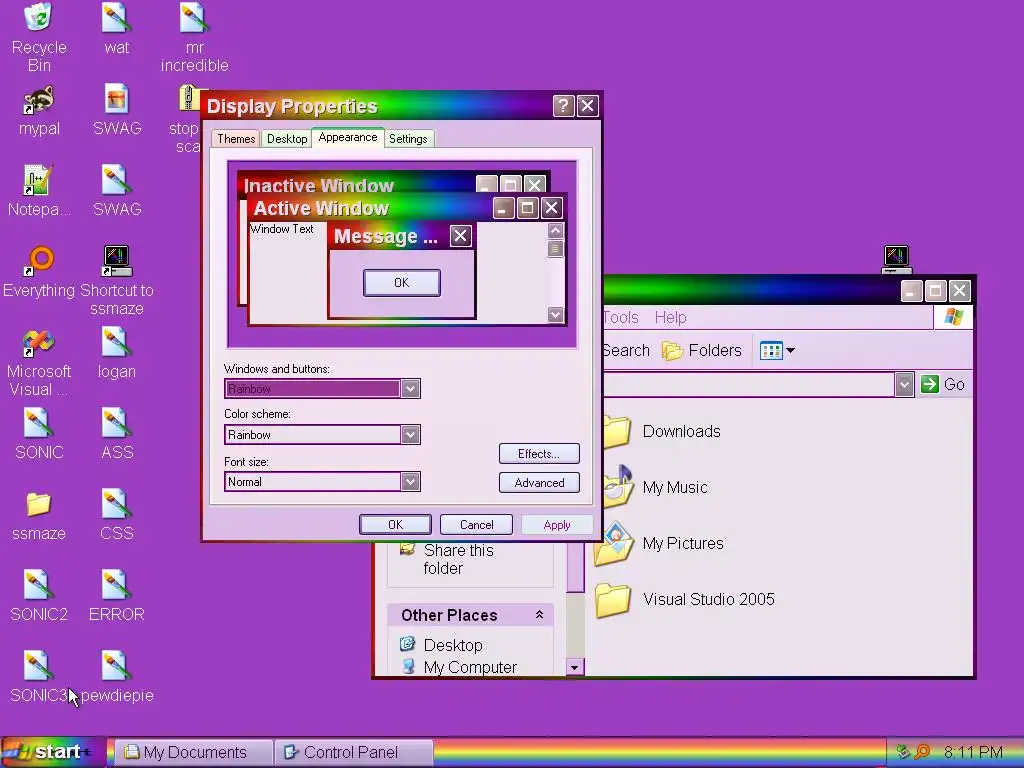The width and height of the screenshot is (1024, 768).
Task: Select the Notepad++ shortcut icon
Action: click(x=39, y=180)
